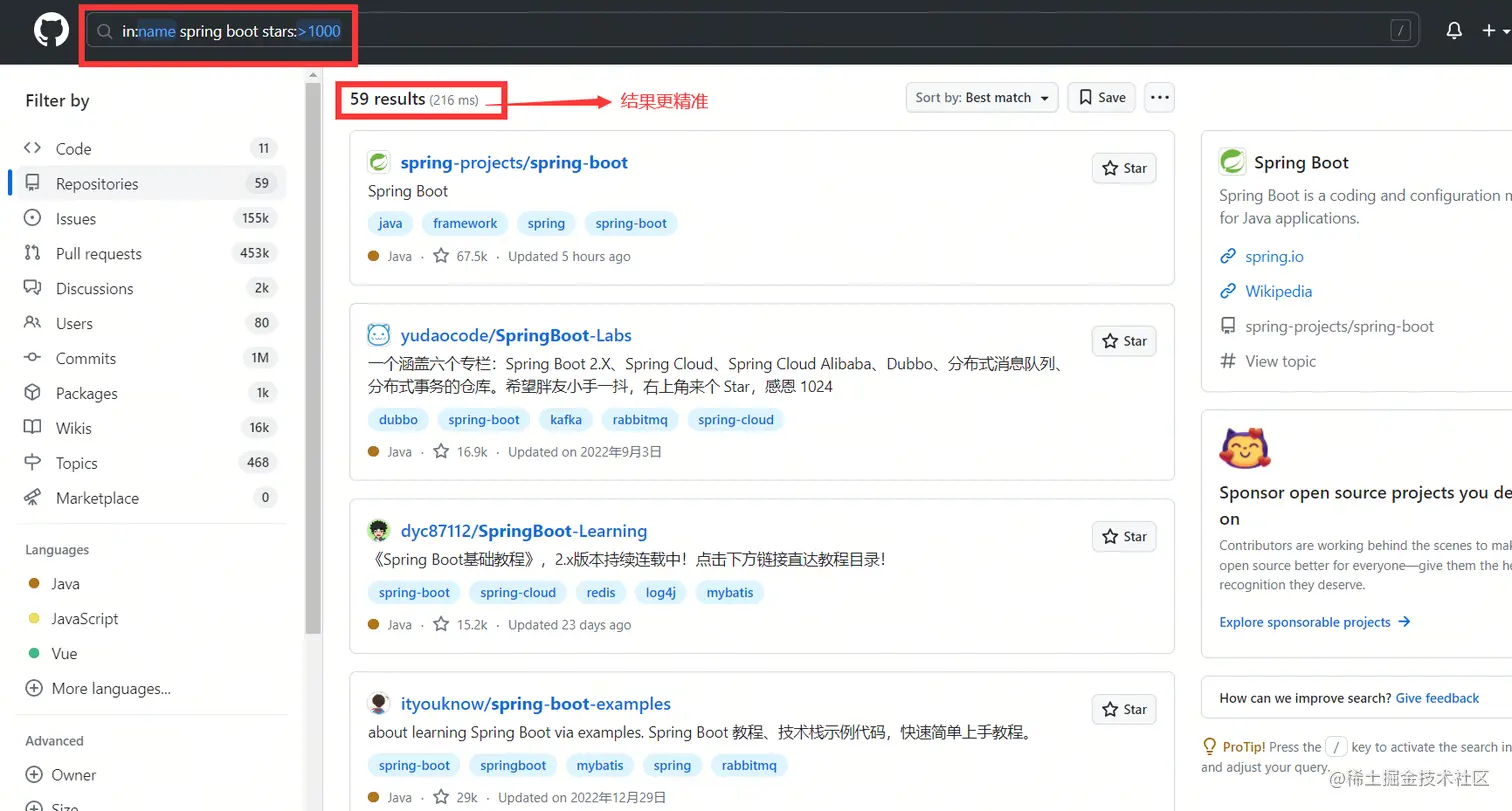Open ityouknow/spring-boot-examples repository
The image size is (1512, 811).
point(536,704)
